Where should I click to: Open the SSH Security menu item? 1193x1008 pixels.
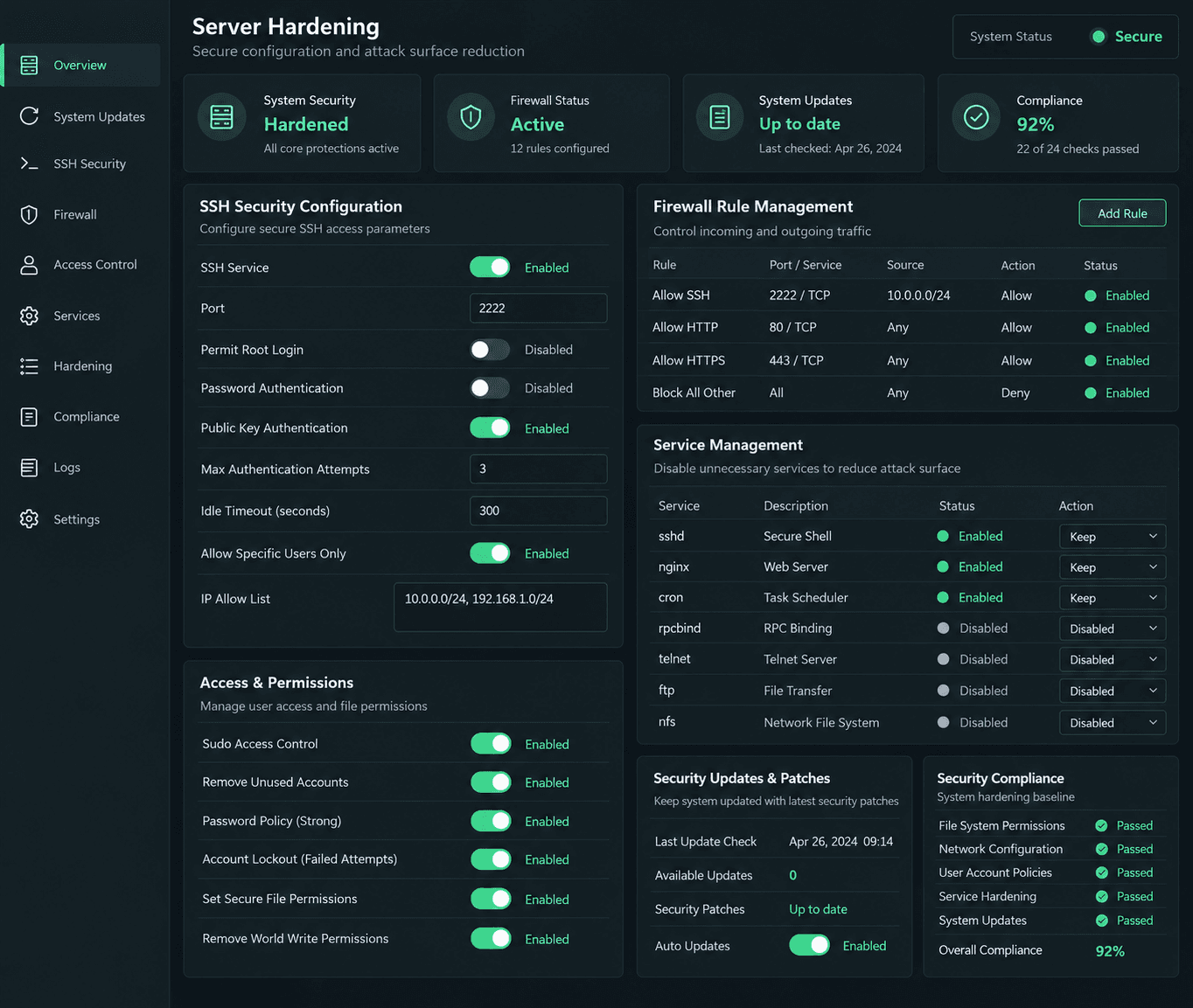click(80, 163)
